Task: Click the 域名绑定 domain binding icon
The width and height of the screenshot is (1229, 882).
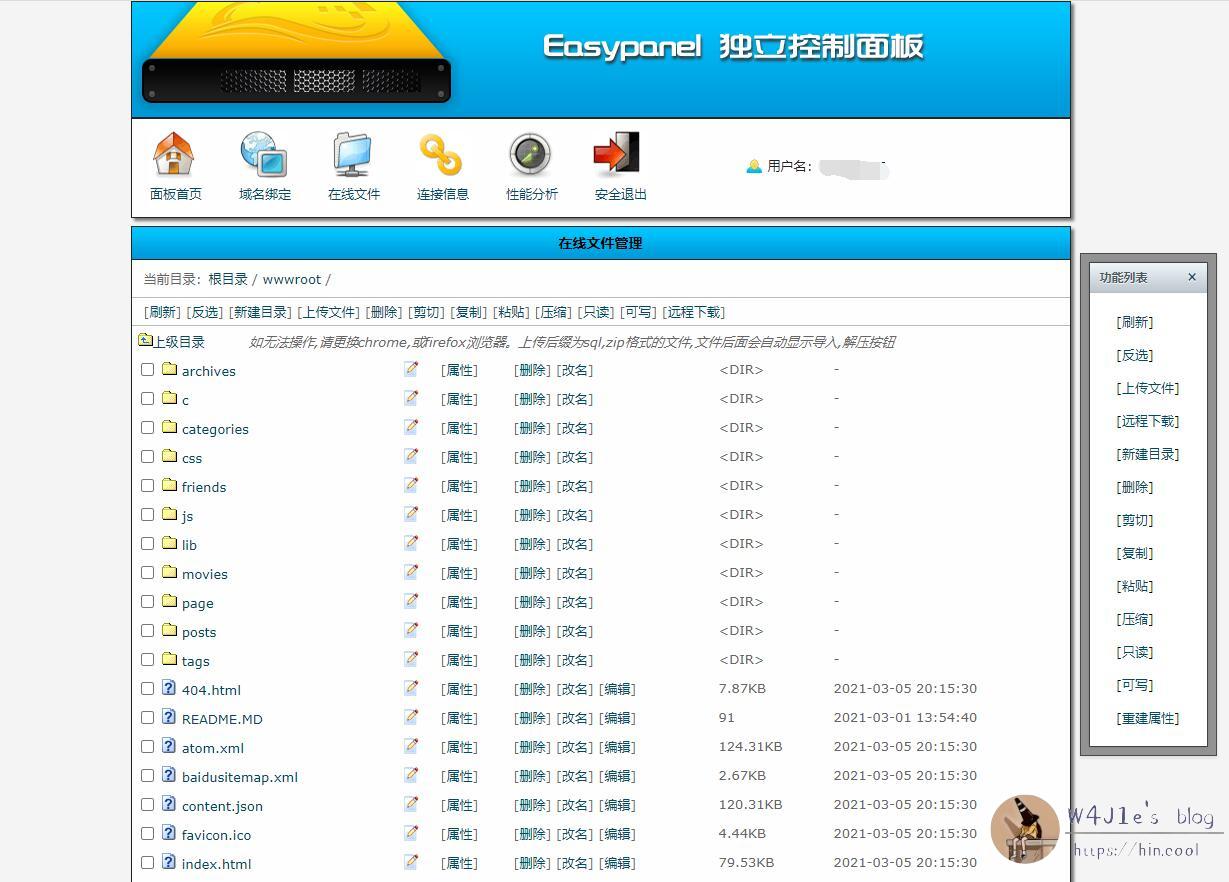Action: click(264, 155)
